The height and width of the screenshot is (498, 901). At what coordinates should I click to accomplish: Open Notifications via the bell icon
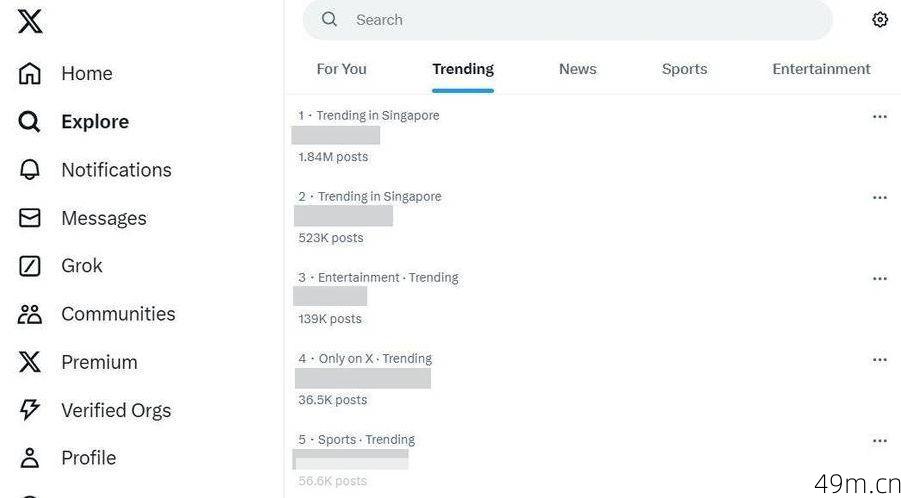(x=29, y=170)
